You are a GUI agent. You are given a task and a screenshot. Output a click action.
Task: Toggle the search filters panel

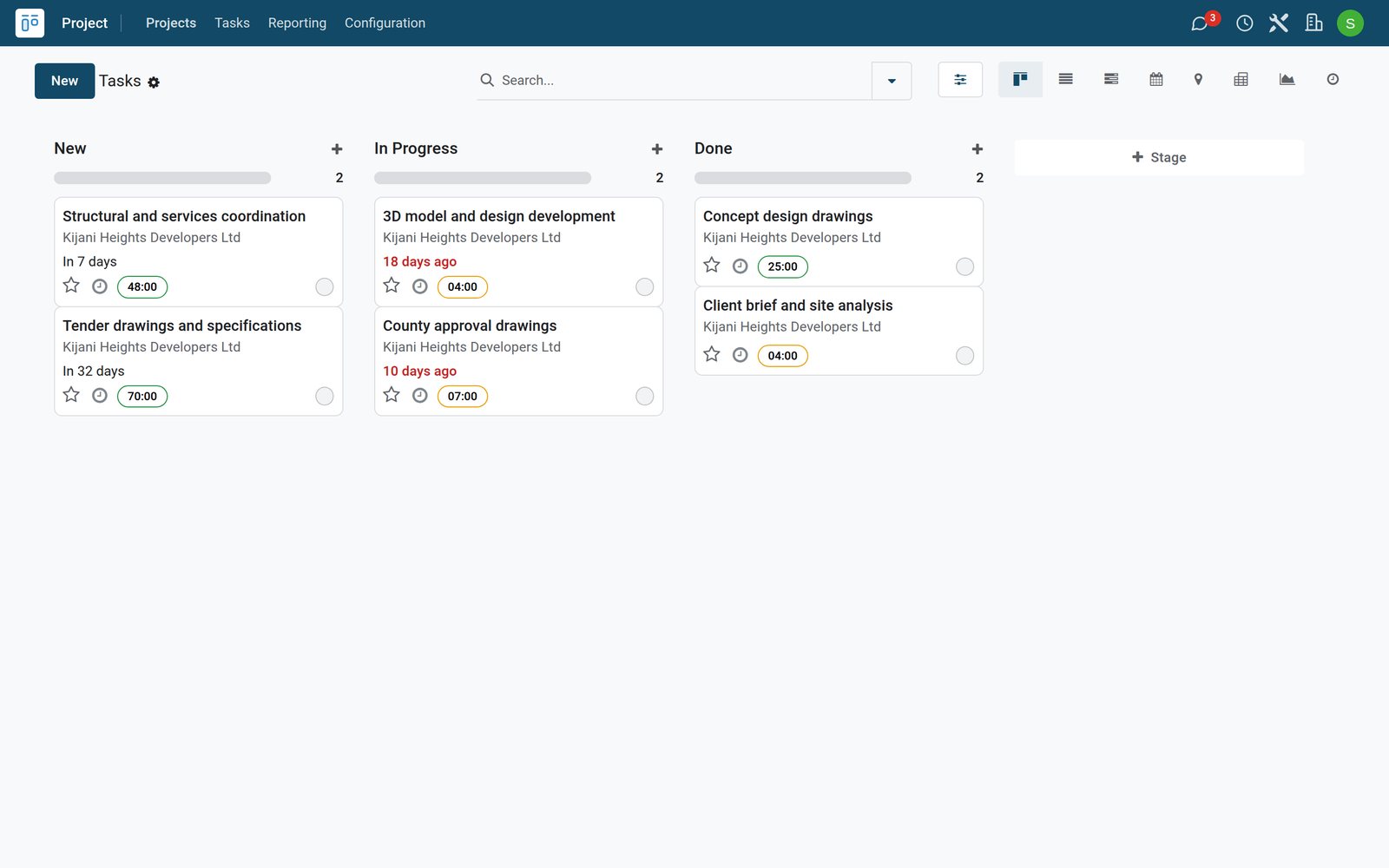(960, 80)
